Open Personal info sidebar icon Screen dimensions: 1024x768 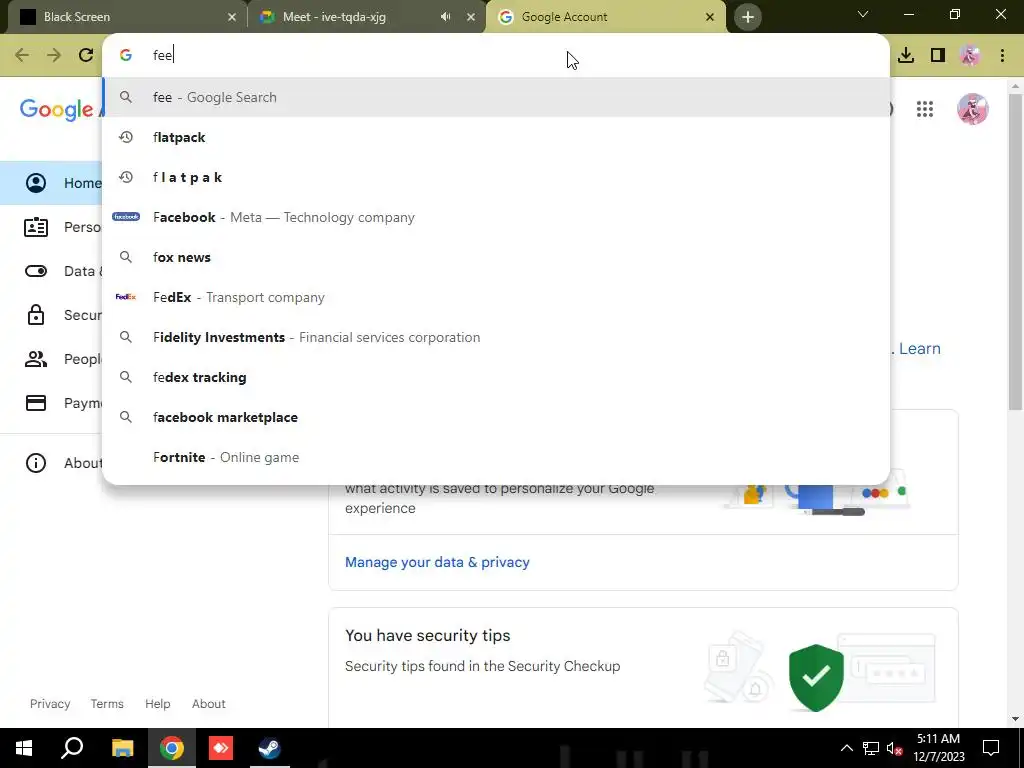tap(36, 227)
